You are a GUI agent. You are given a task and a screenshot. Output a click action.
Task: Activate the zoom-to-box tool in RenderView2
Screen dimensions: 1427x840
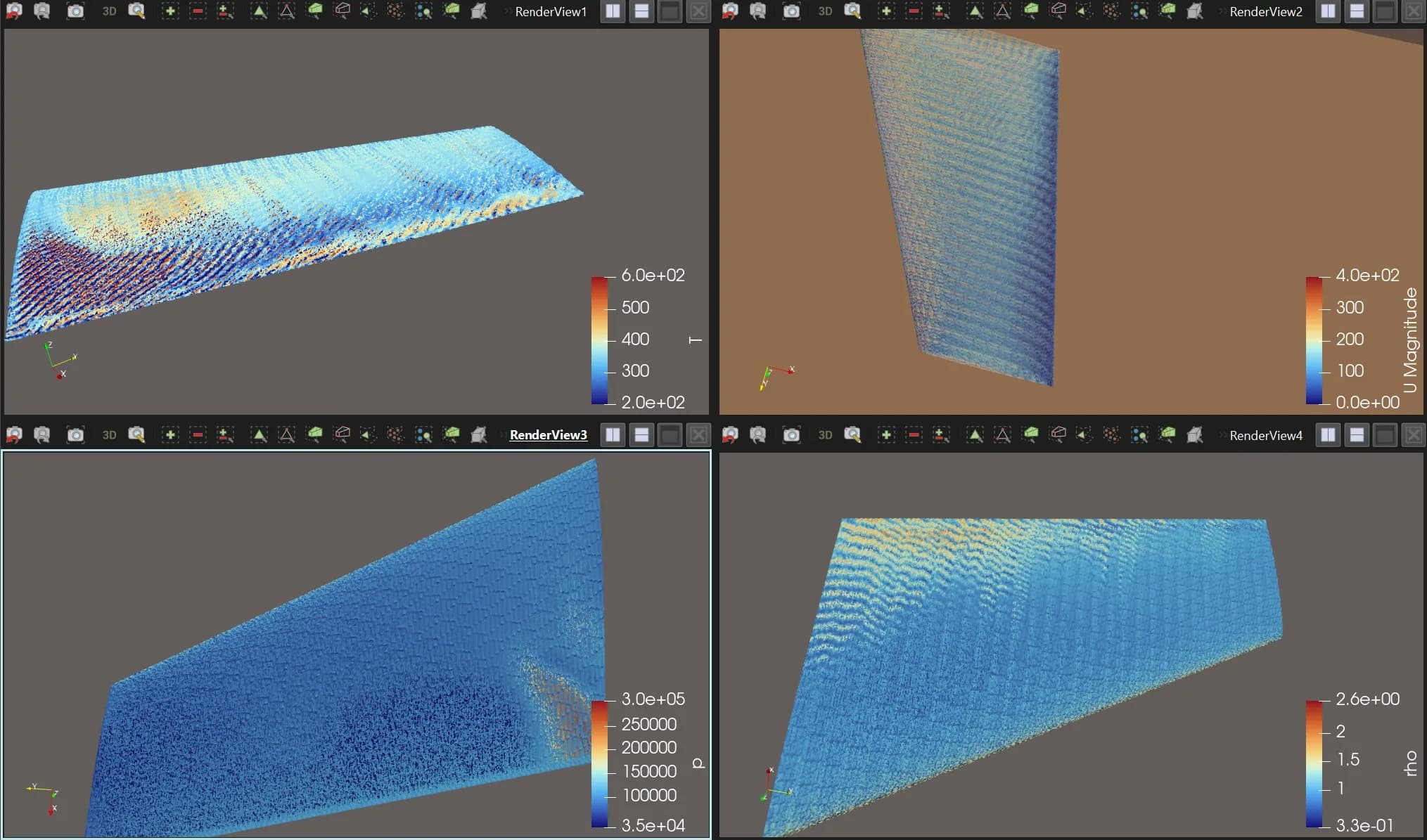click(x=853, y=11)
